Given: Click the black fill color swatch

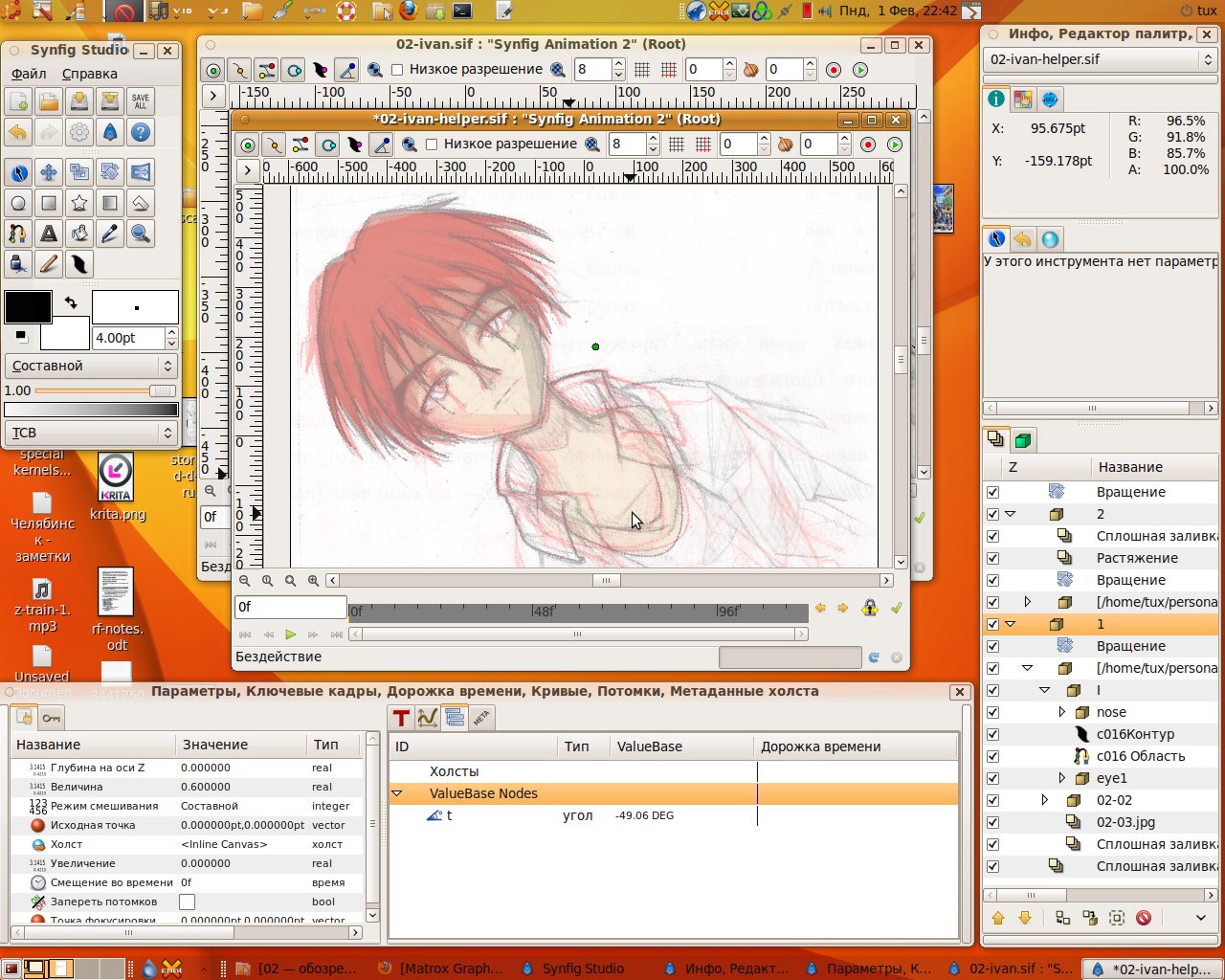Looking at the screenshot, I should point(27,306).
